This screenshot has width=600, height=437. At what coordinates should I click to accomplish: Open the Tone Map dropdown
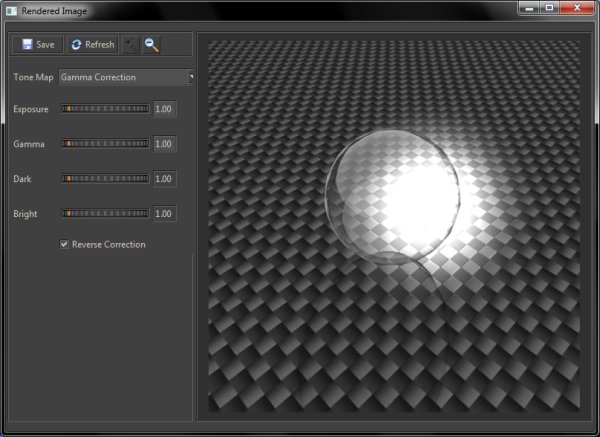pos(126,77)
